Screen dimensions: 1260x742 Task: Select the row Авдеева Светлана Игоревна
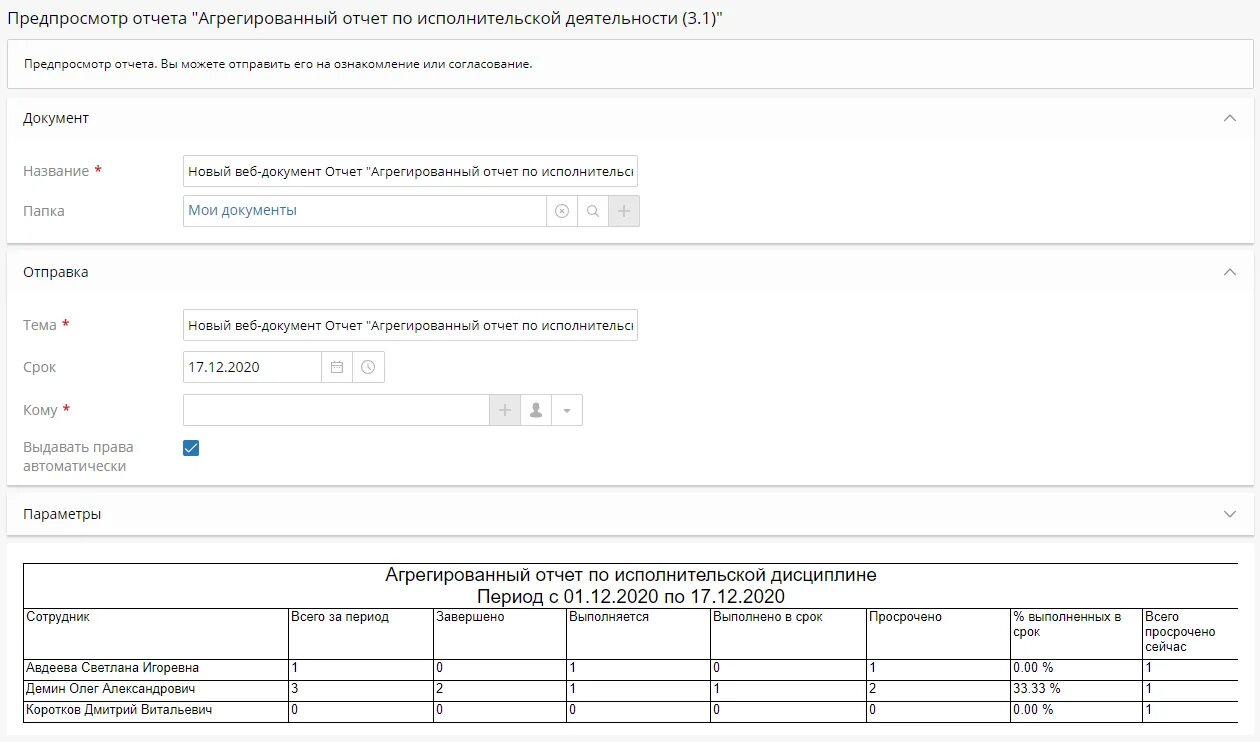coord(630,668)
